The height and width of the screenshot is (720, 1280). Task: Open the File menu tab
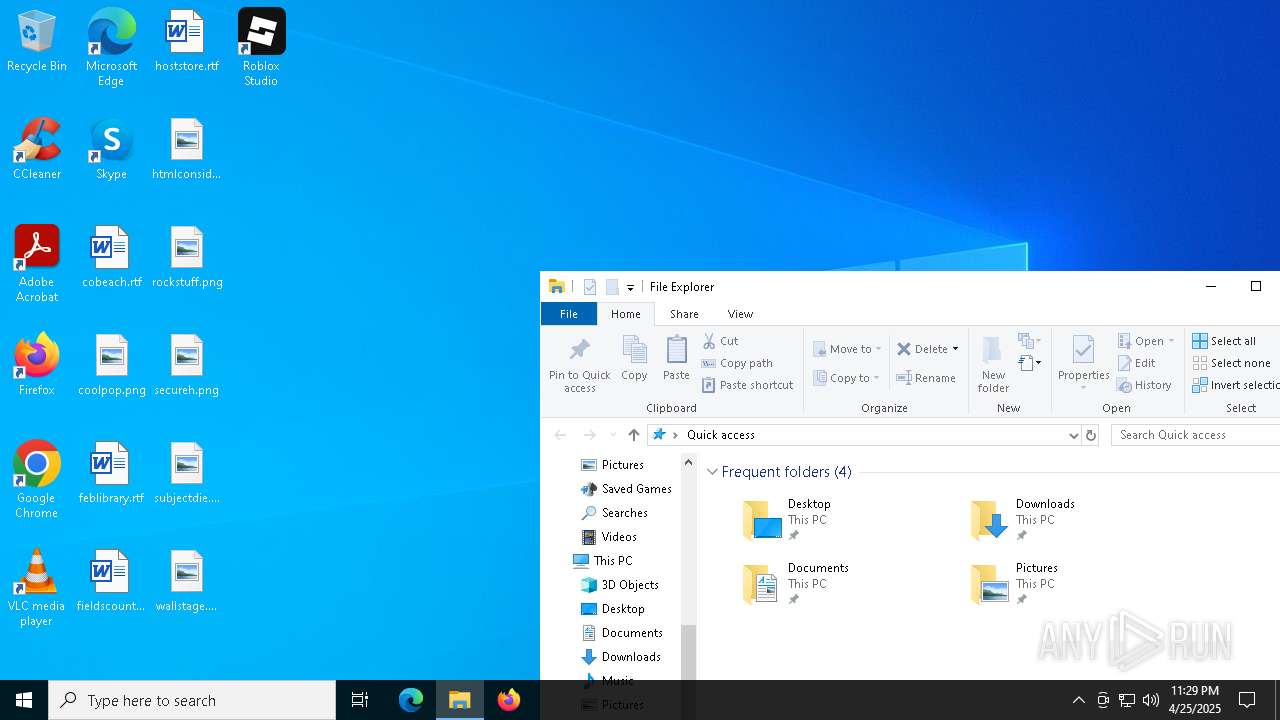click(x=568, y=314)
